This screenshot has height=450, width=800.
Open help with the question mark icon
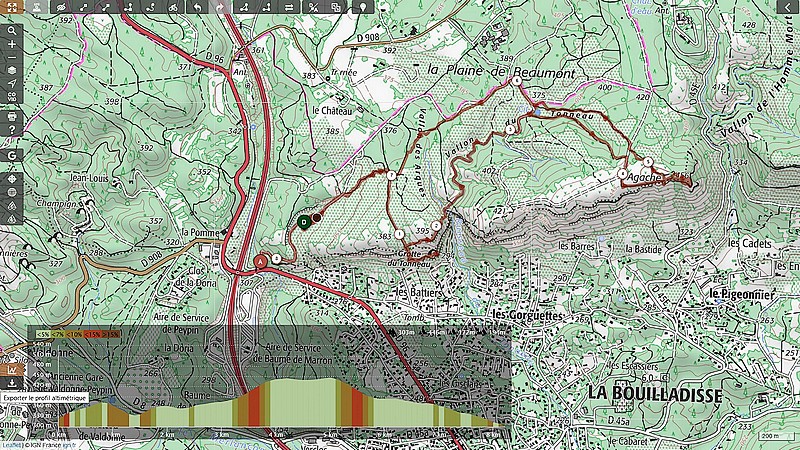[x=12, y=130]
